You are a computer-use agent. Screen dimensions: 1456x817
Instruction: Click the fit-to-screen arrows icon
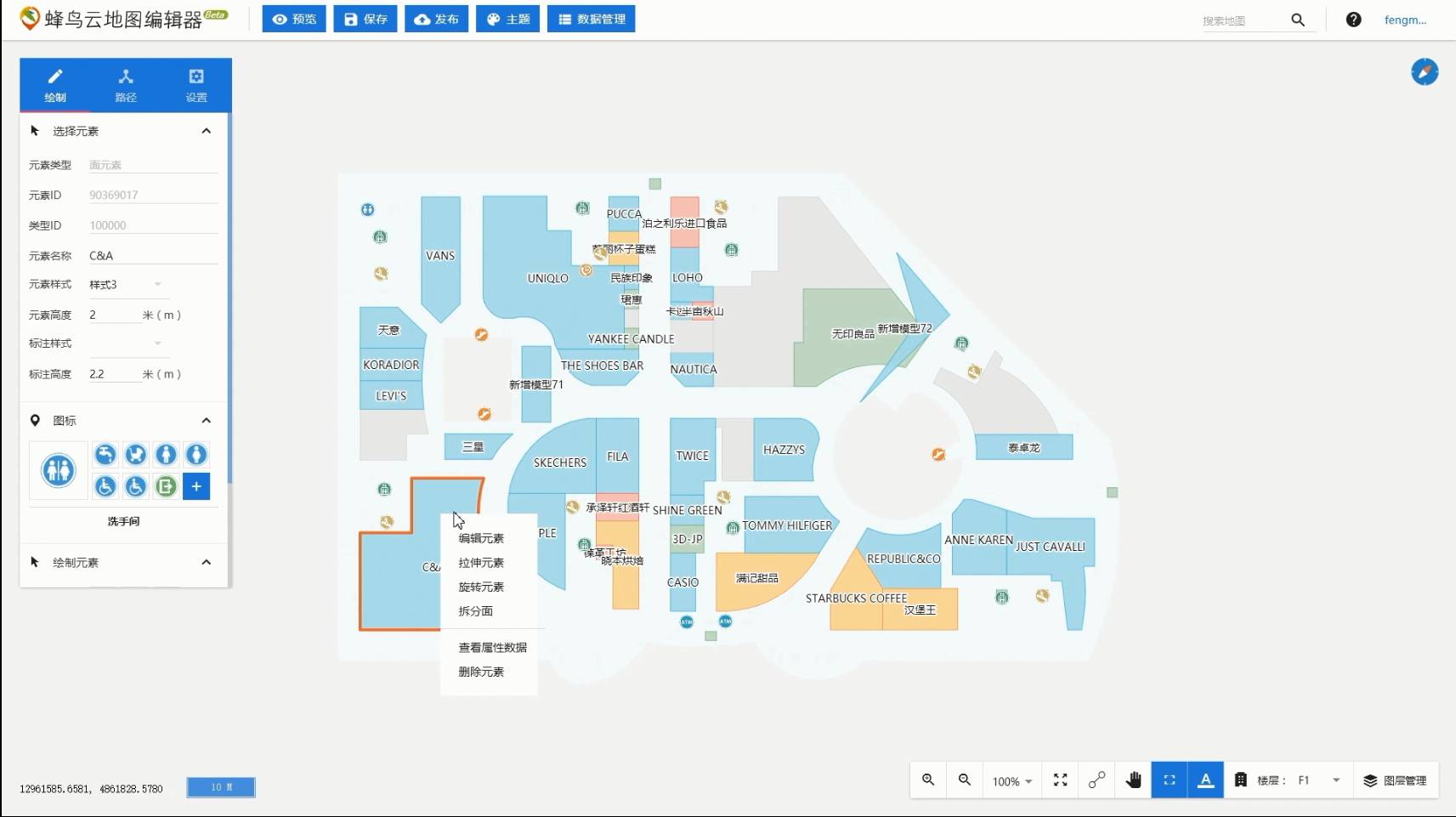(1061, 780)
